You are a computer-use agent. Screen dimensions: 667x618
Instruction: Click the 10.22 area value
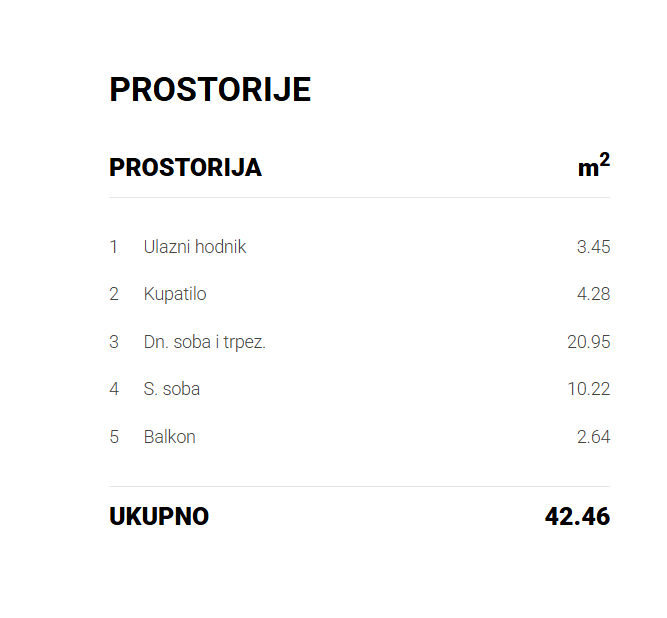click(x=589, y=389)
